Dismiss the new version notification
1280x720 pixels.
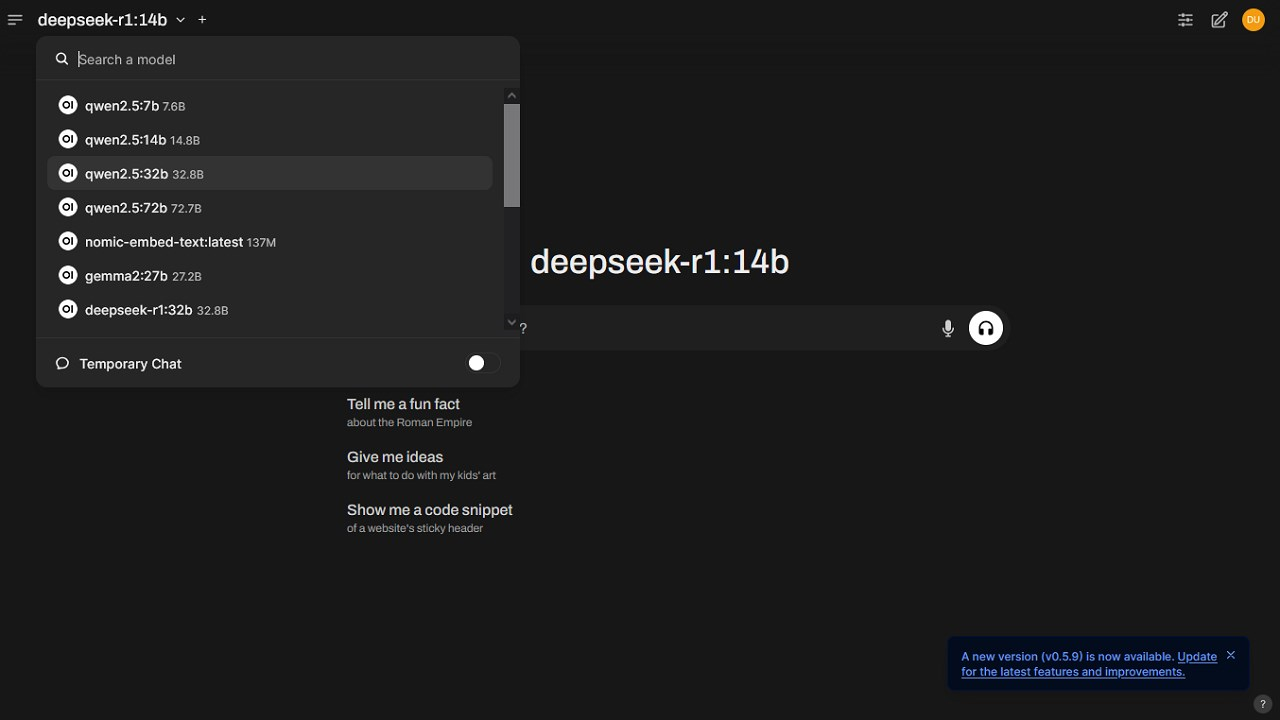(1231, 655)
